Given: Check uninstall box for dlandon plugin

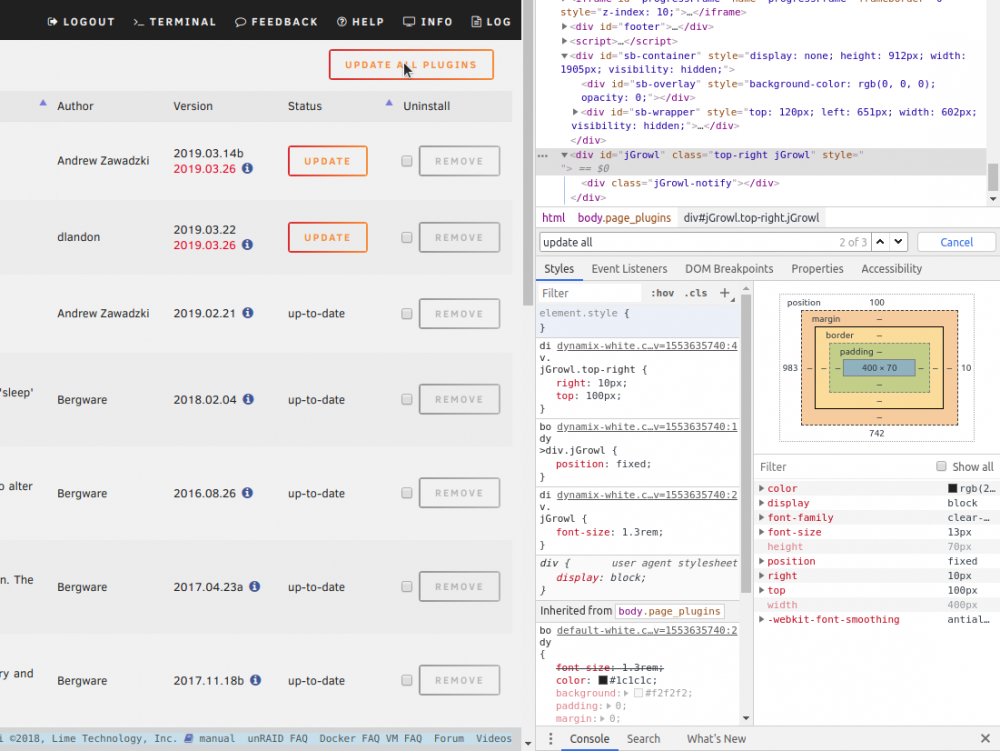Looking at the screenshot, I should click(x=407, y=238).
